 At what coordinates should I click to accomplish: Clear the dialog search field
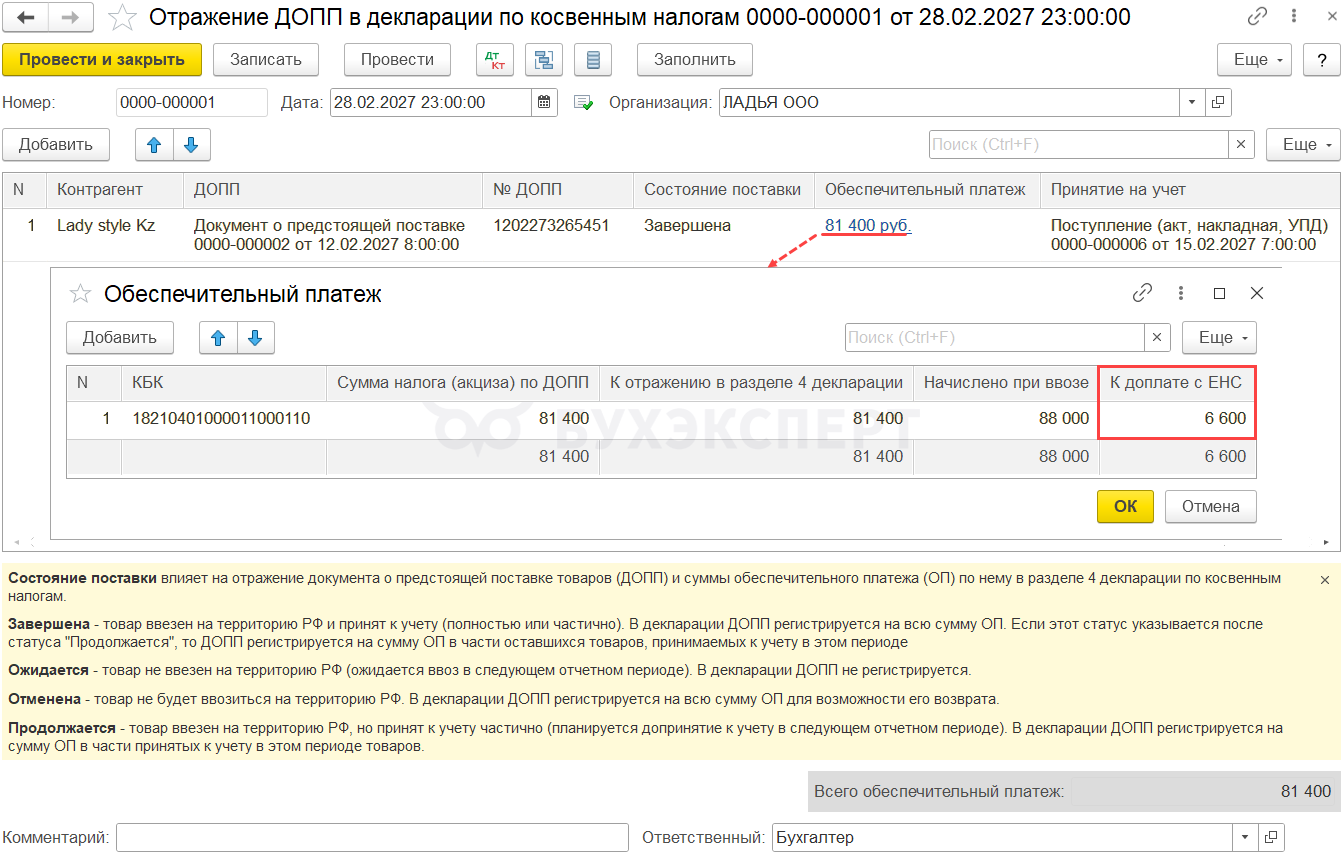[1158, 337]
